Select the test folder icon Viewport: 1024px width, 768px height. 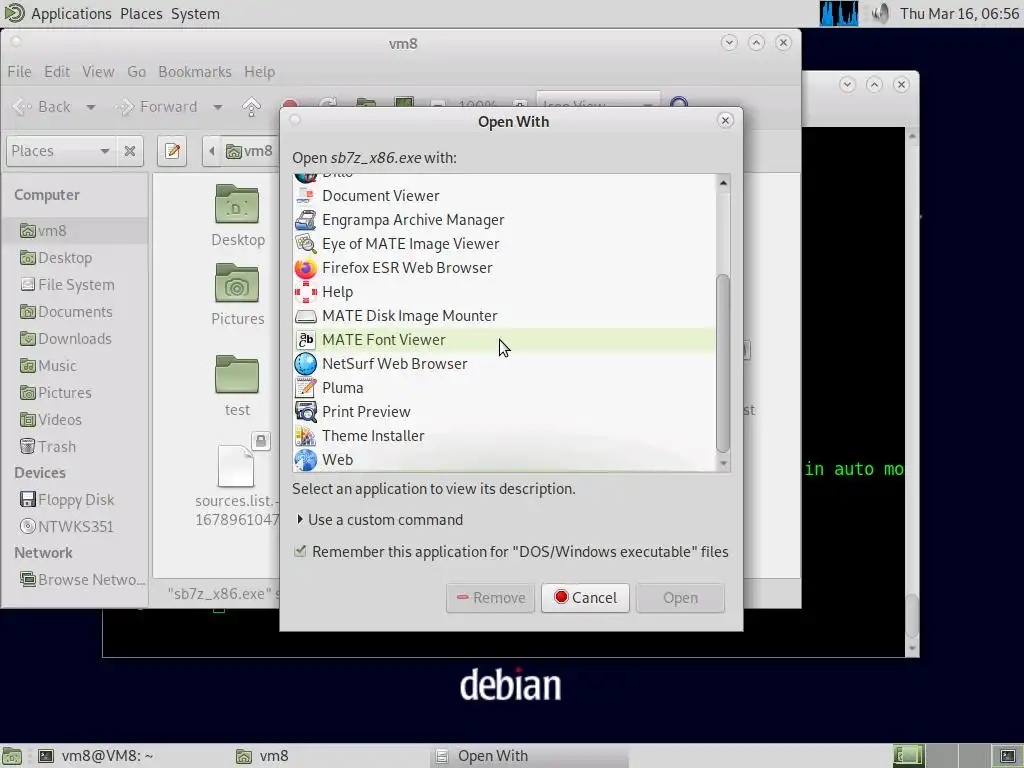237,374
